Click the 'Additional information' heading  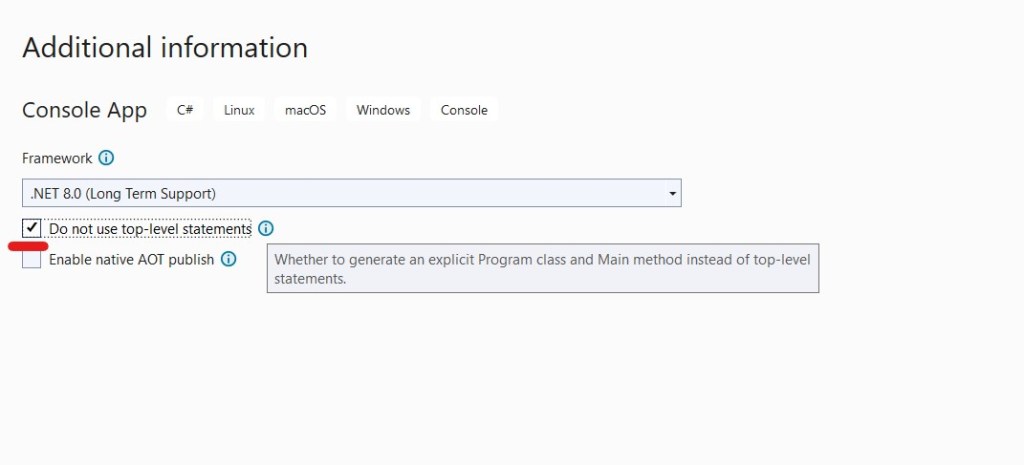tap(165, 48)
